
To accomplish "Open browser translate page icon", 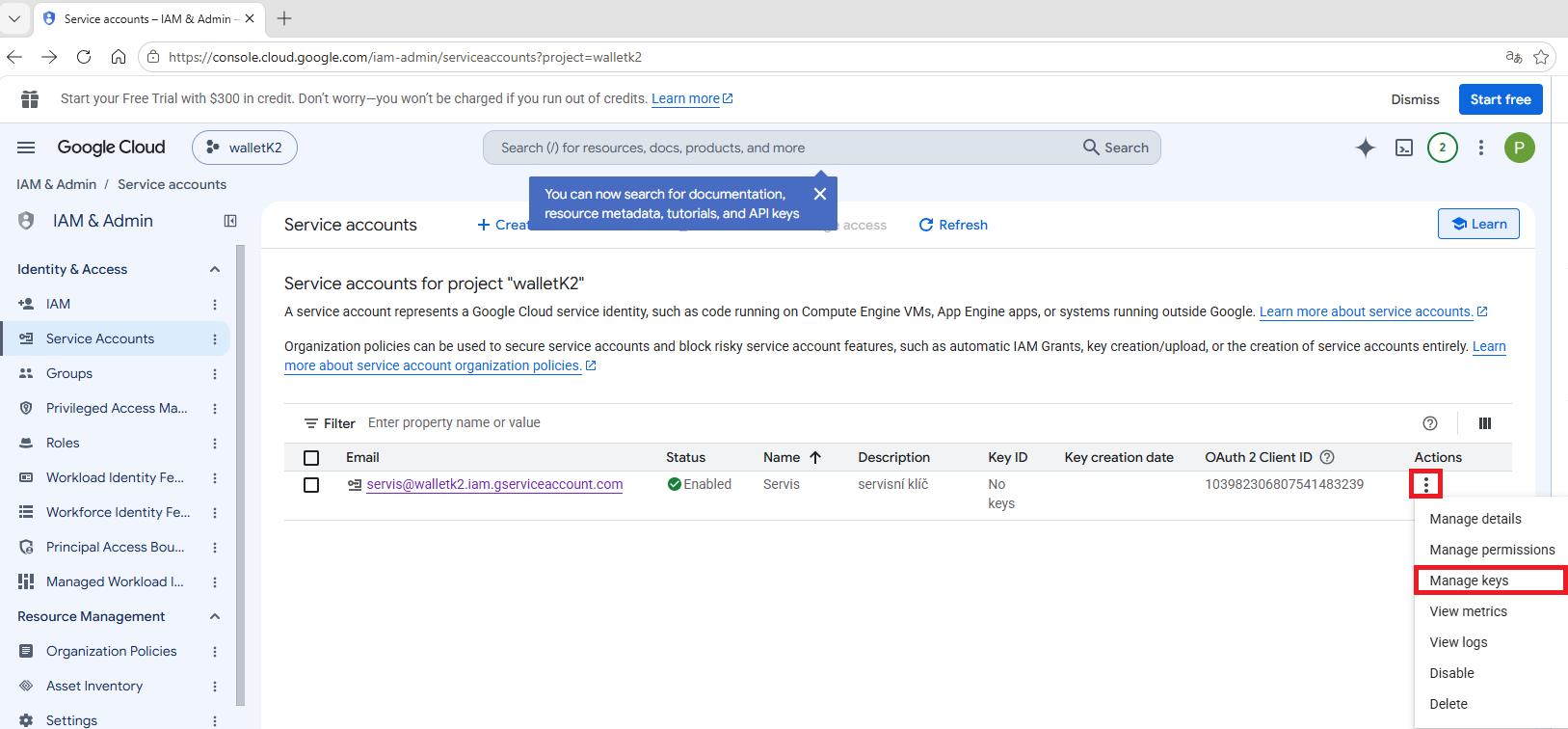I will 1514,57.
